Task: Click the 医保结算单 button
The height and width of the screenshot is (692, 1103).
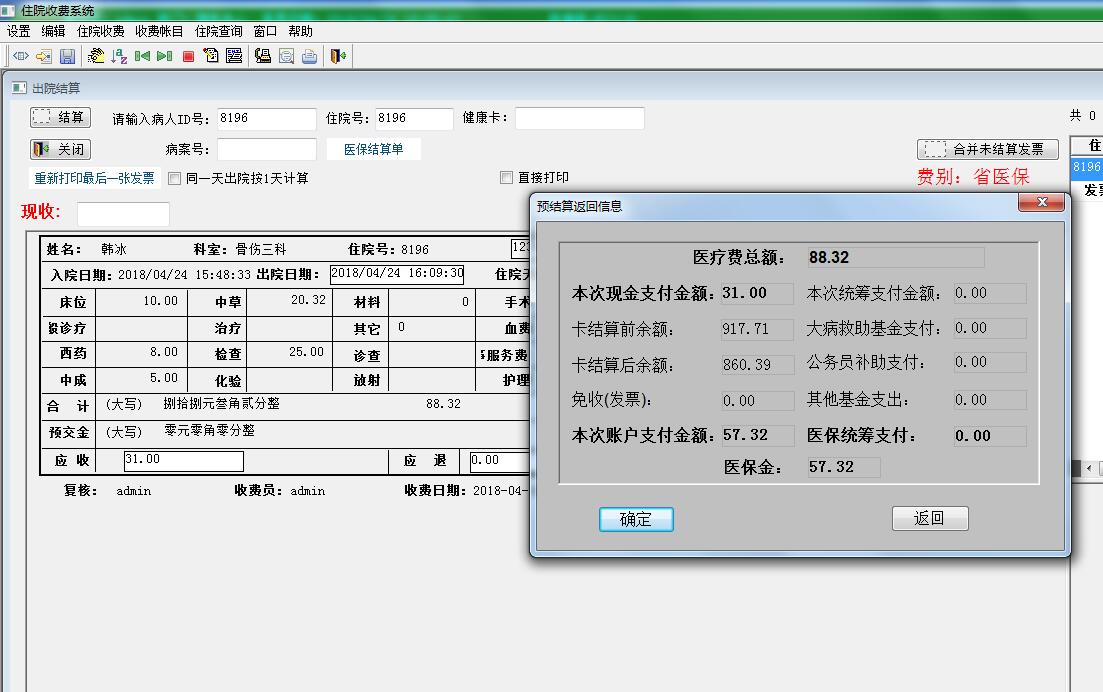Action: coord(374,149)
